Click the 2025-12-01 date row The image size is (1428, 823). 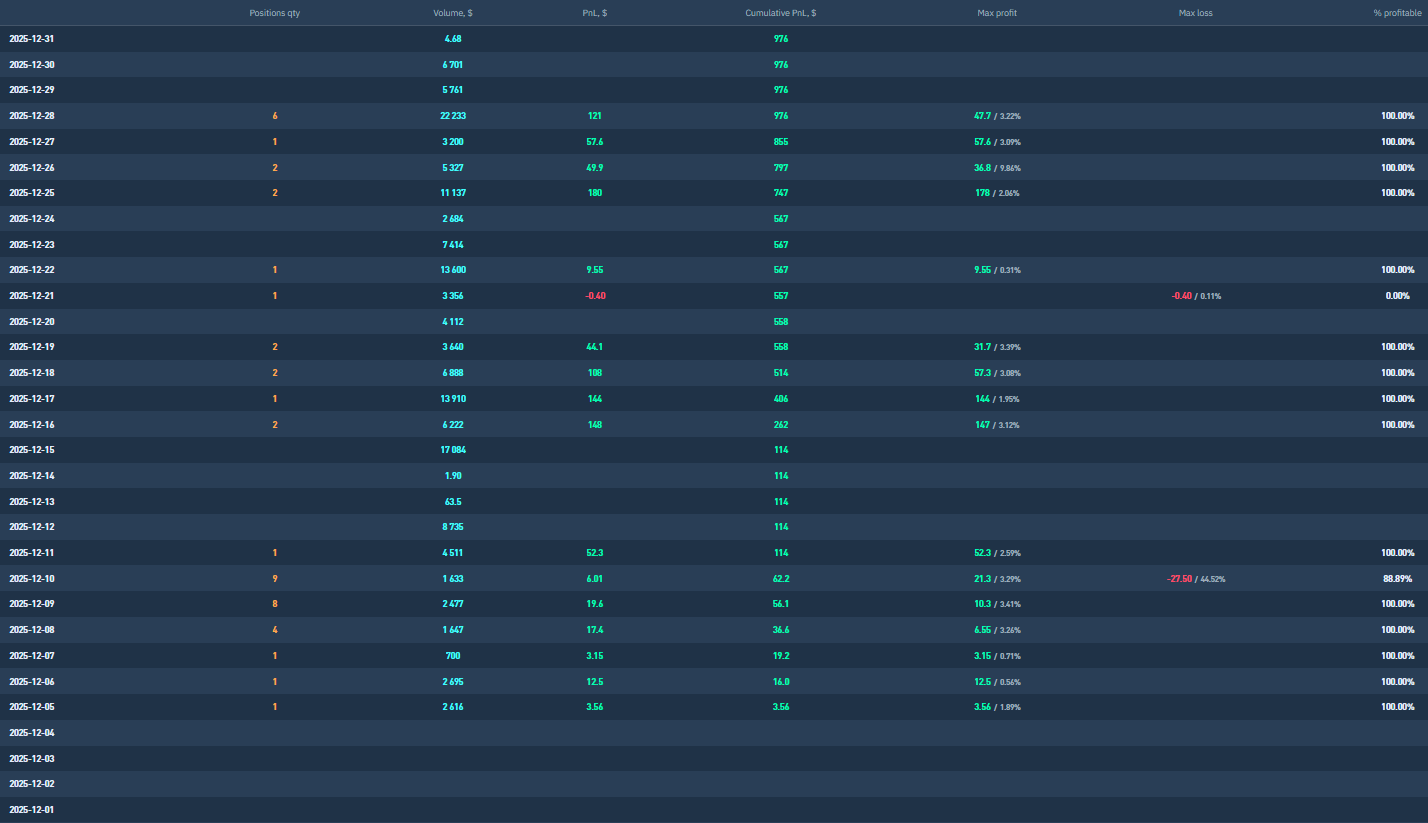[32, 810]
